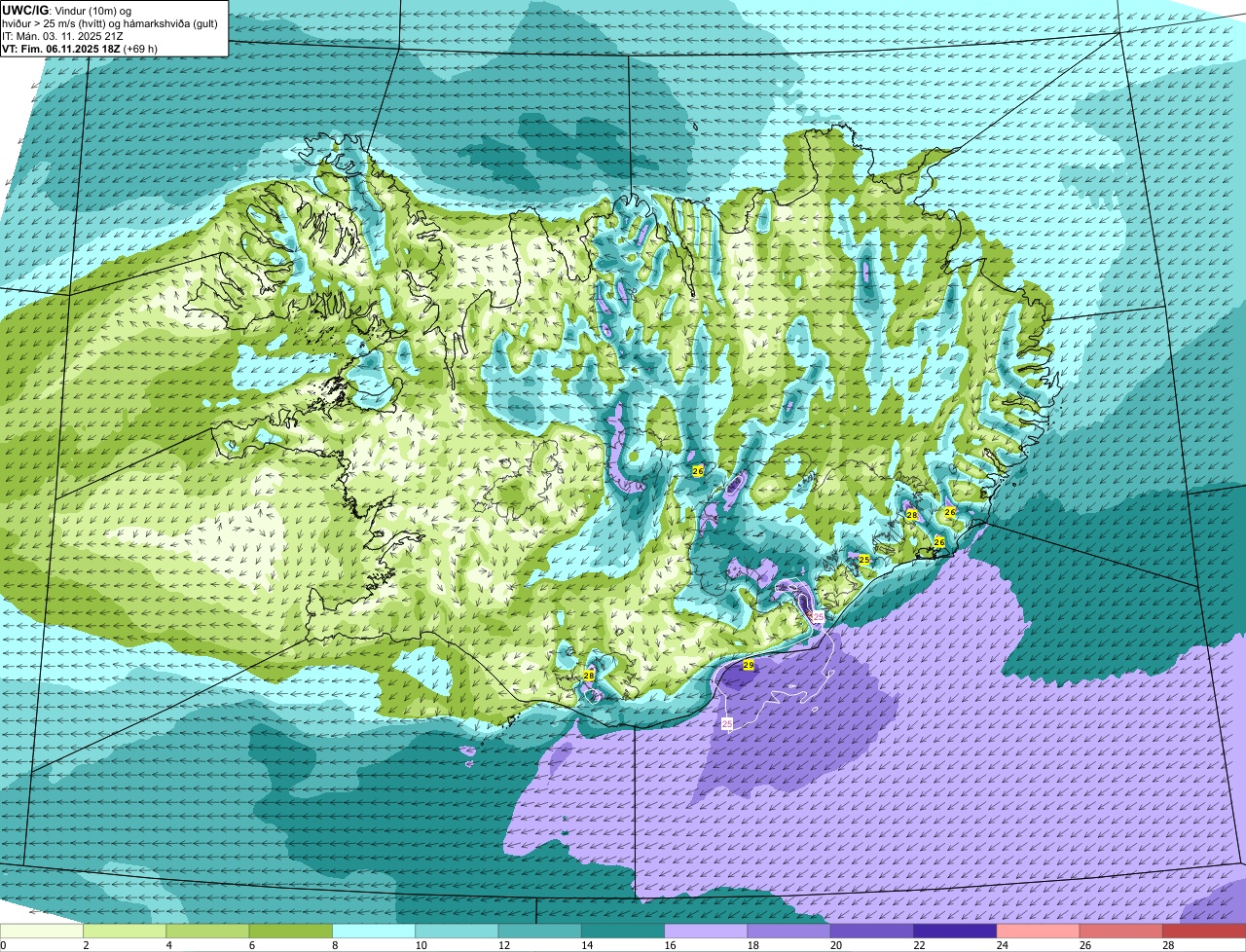This screenshot has width=1246, height=952.
Task: Click the legend scale number "14"
Action: (586, 945)
